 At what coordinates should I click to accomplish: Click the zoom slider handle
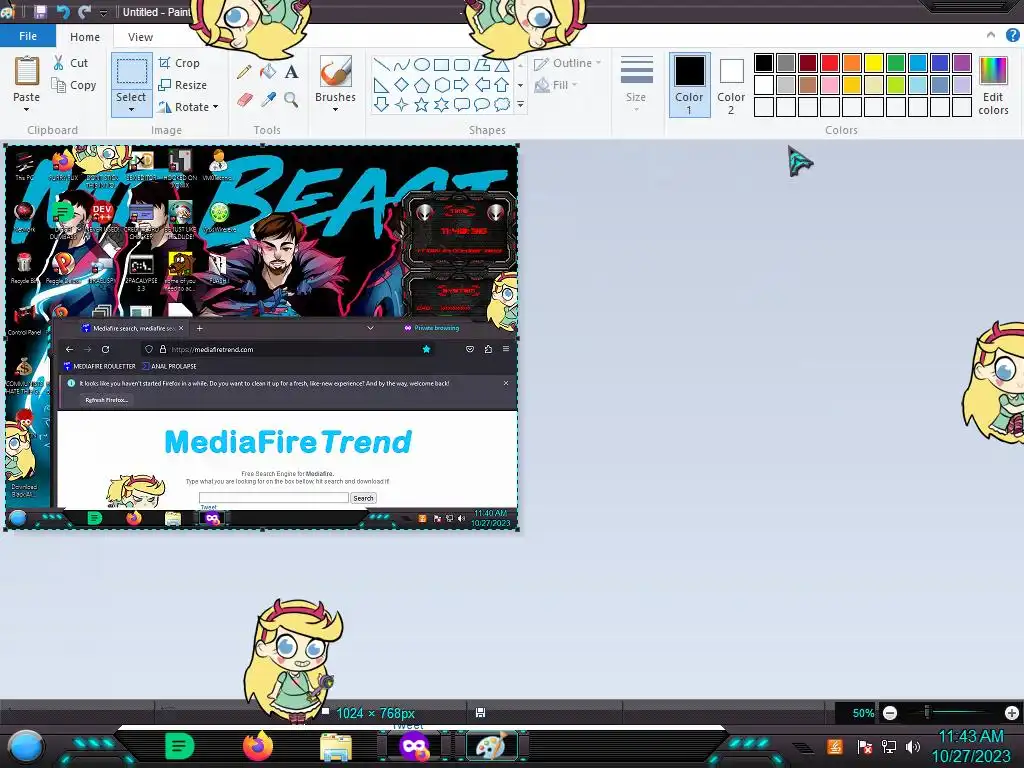click(927, 712)
